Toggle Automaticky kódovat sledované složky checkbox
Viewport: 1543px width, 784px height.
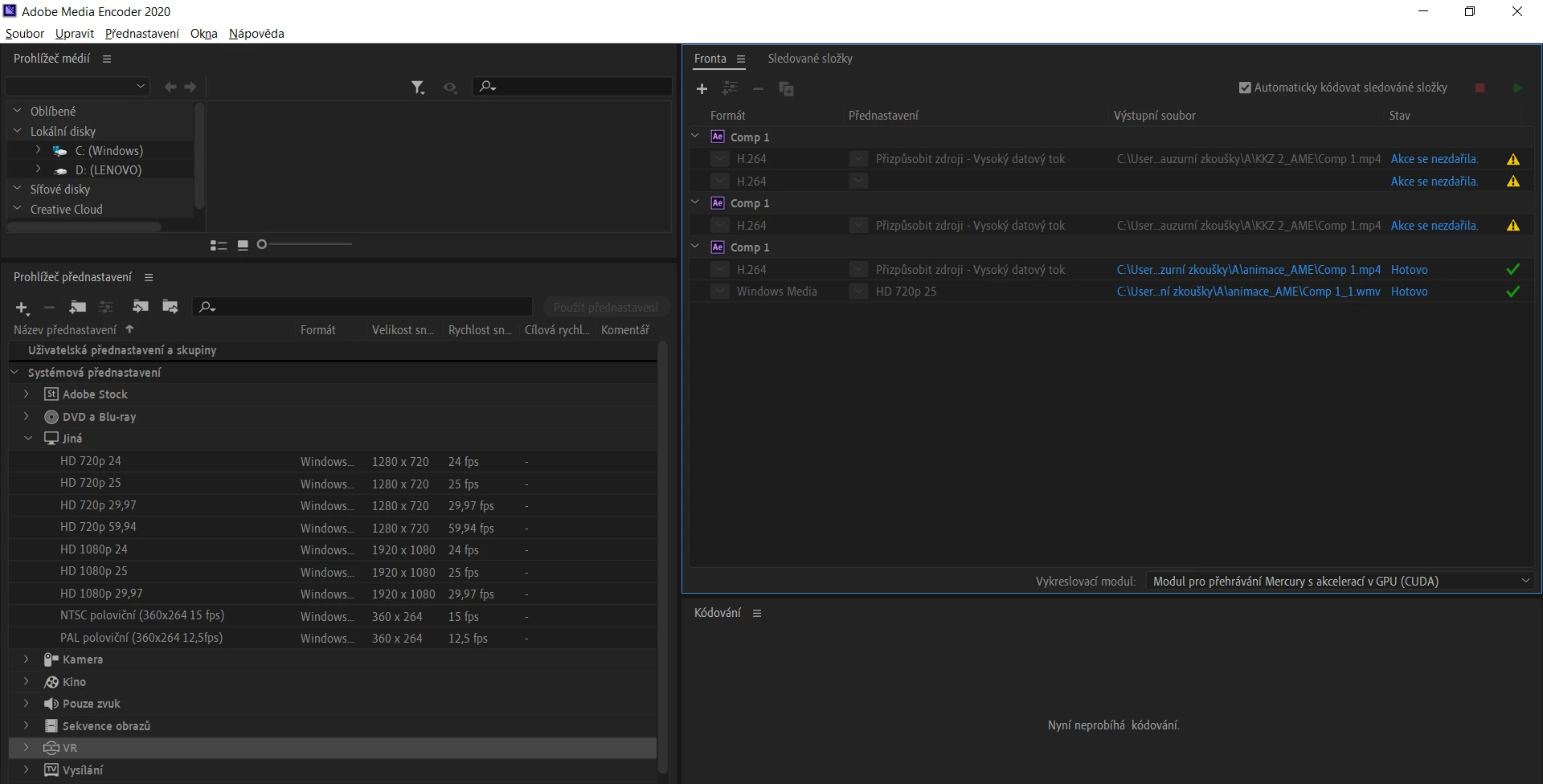tap(1245, 88)
